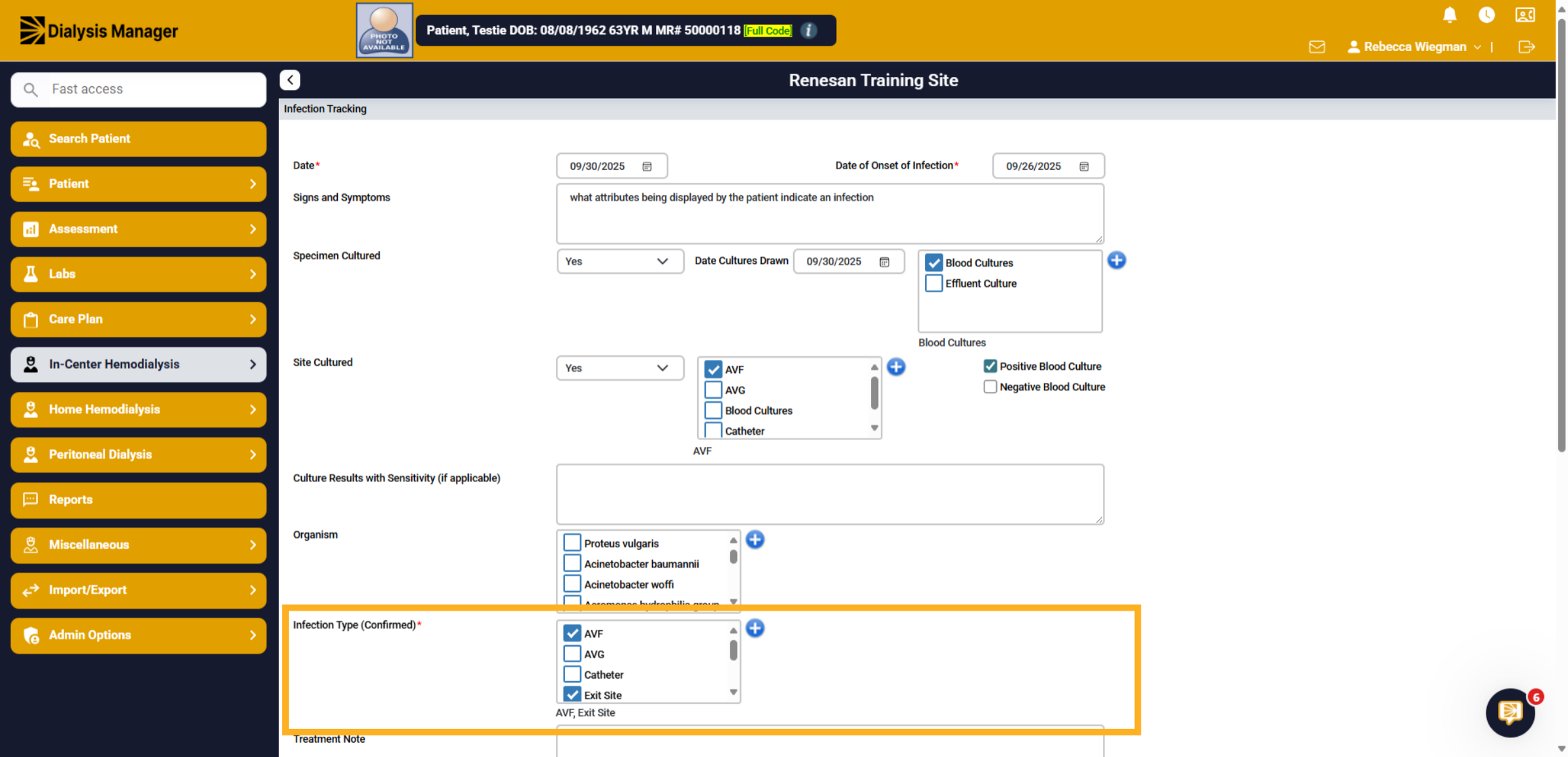Open the mail envelope icon
This screenshot has width=1568, height=757.
coord(1316,47)
